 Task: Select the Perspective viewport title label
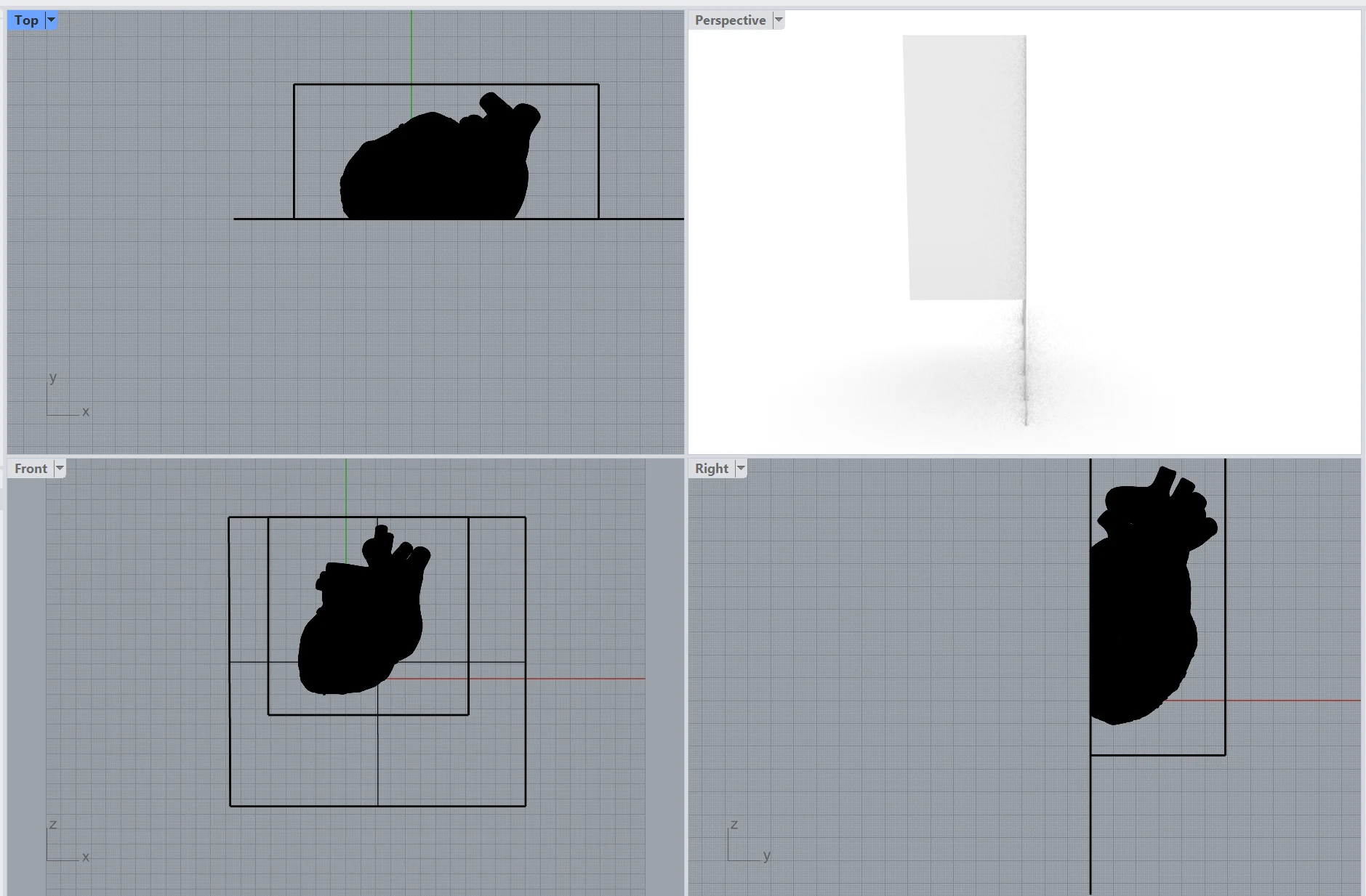coord(730,20)
